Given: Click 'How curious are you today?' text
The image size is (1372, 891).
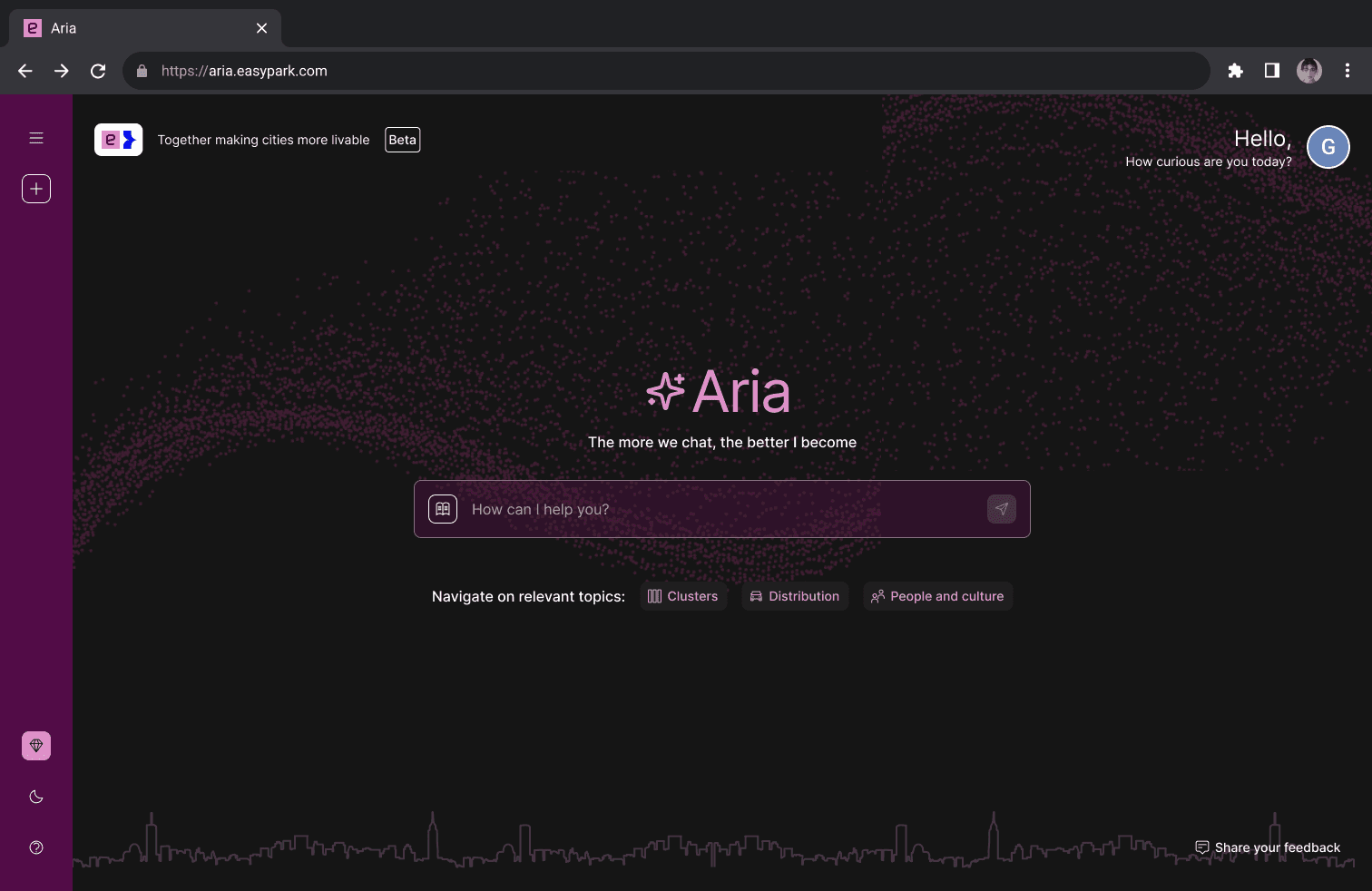Looking at the screenshot, I should point(1209,162).
